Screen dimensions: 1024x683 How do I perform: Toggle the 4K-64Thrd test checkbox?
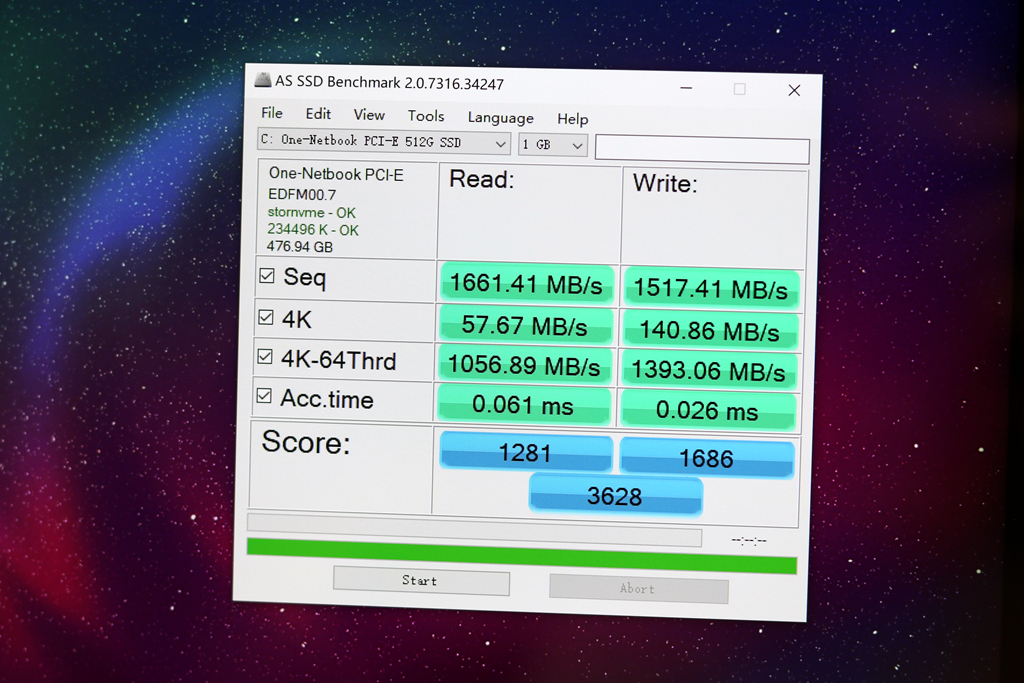264,357
